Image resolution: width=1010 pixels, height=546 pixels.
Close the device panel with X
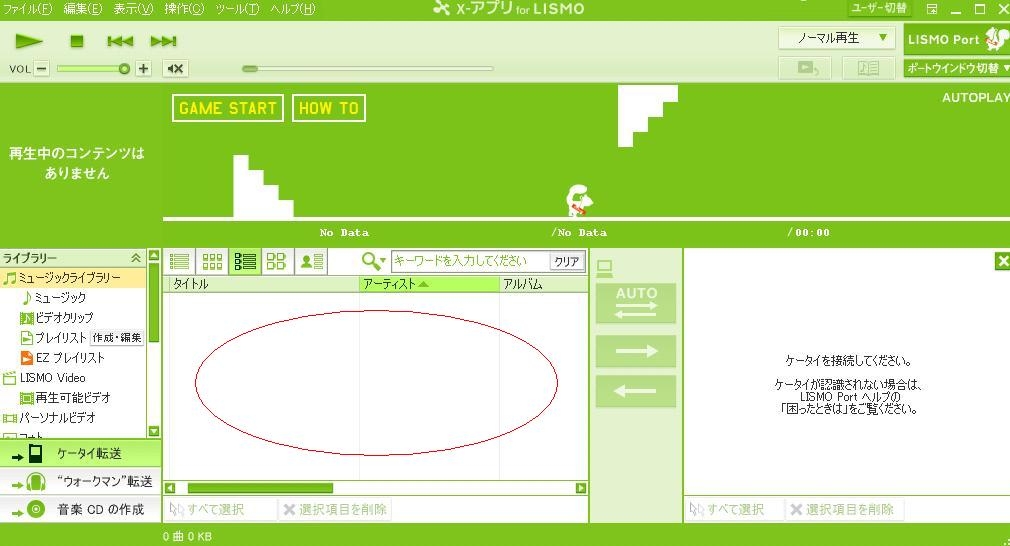tap(1002, 261)
